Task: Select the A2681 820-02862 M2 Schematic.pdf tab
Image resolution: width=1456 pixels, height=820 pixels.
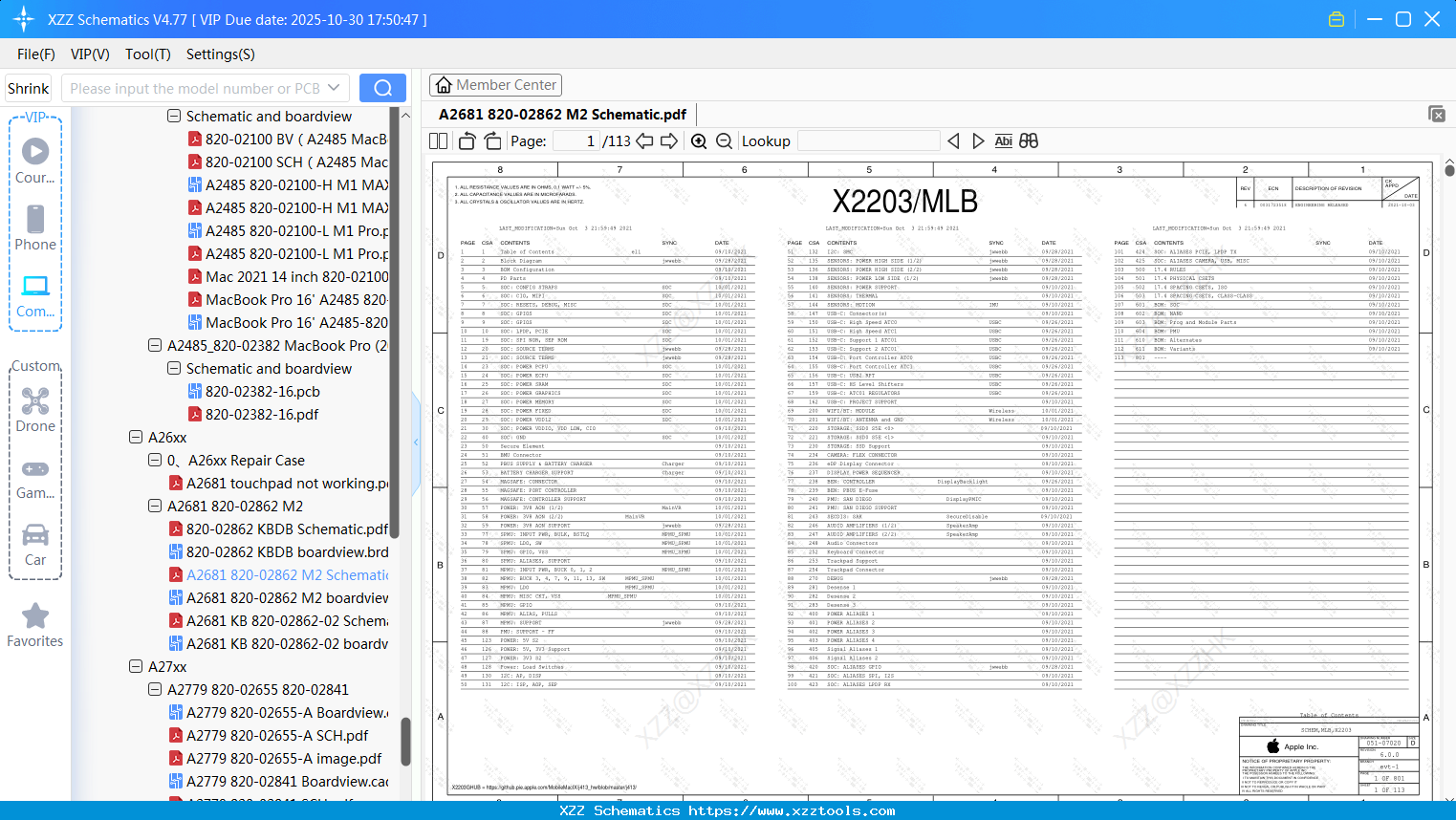Action: 562,115
